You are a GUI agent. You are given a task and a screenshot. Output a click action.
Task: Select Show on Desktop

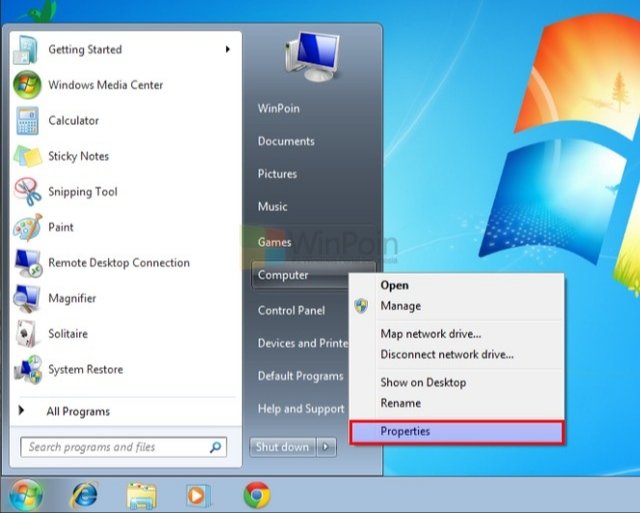click(456, 382)
